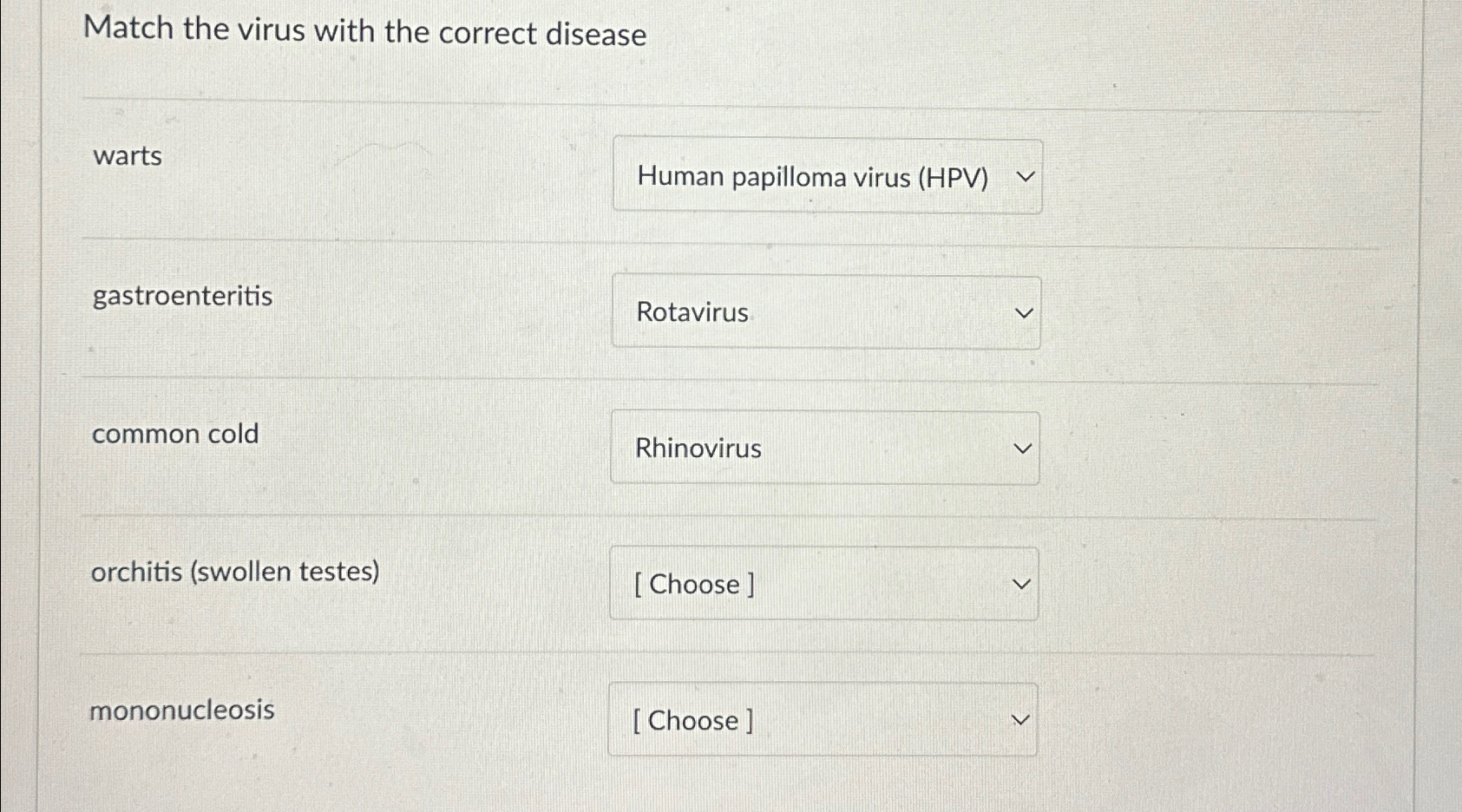Click the common cold label
1462x812 pixels.
pyautogui.click(x=174, y=434)
